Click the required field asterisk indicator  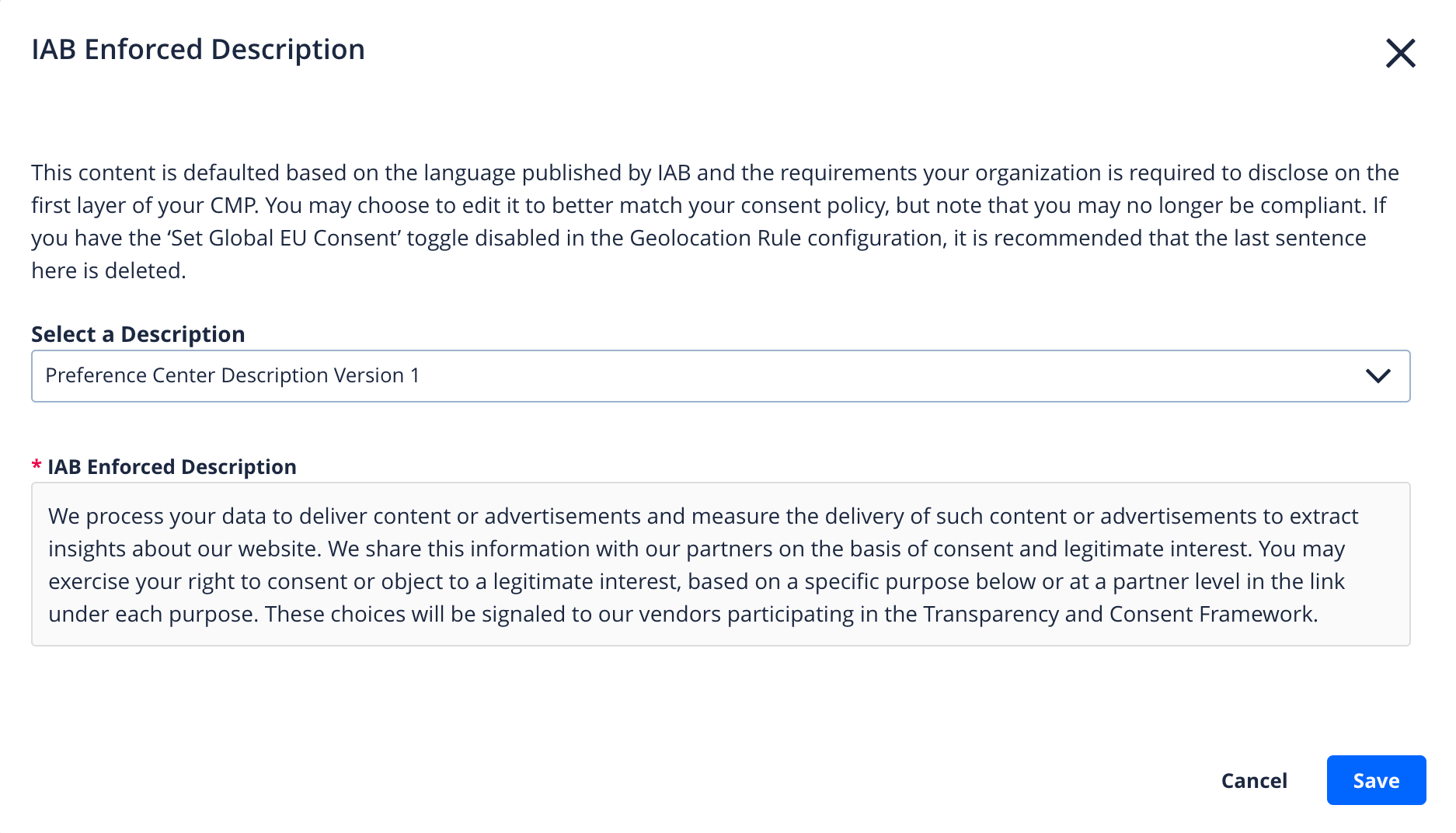(36, 465)
